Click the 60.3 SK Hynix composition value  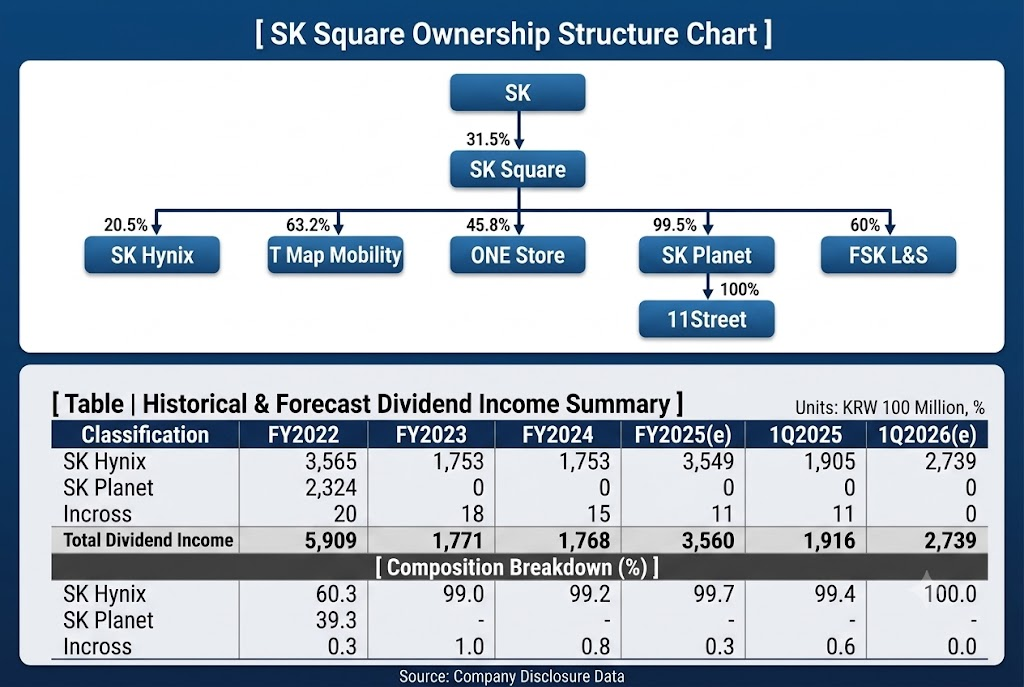click(x=336, y=594)
